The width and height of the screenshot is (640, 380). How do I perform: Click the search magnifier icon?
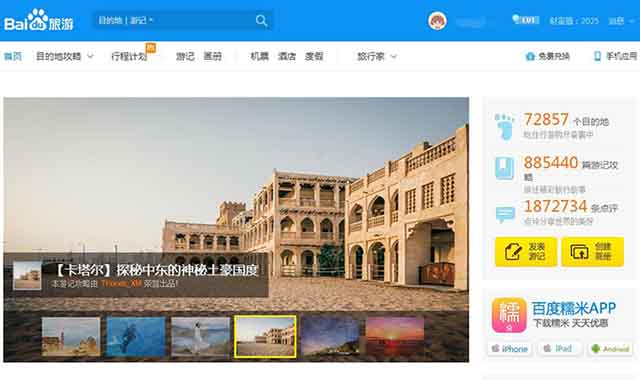coord(261,20)
